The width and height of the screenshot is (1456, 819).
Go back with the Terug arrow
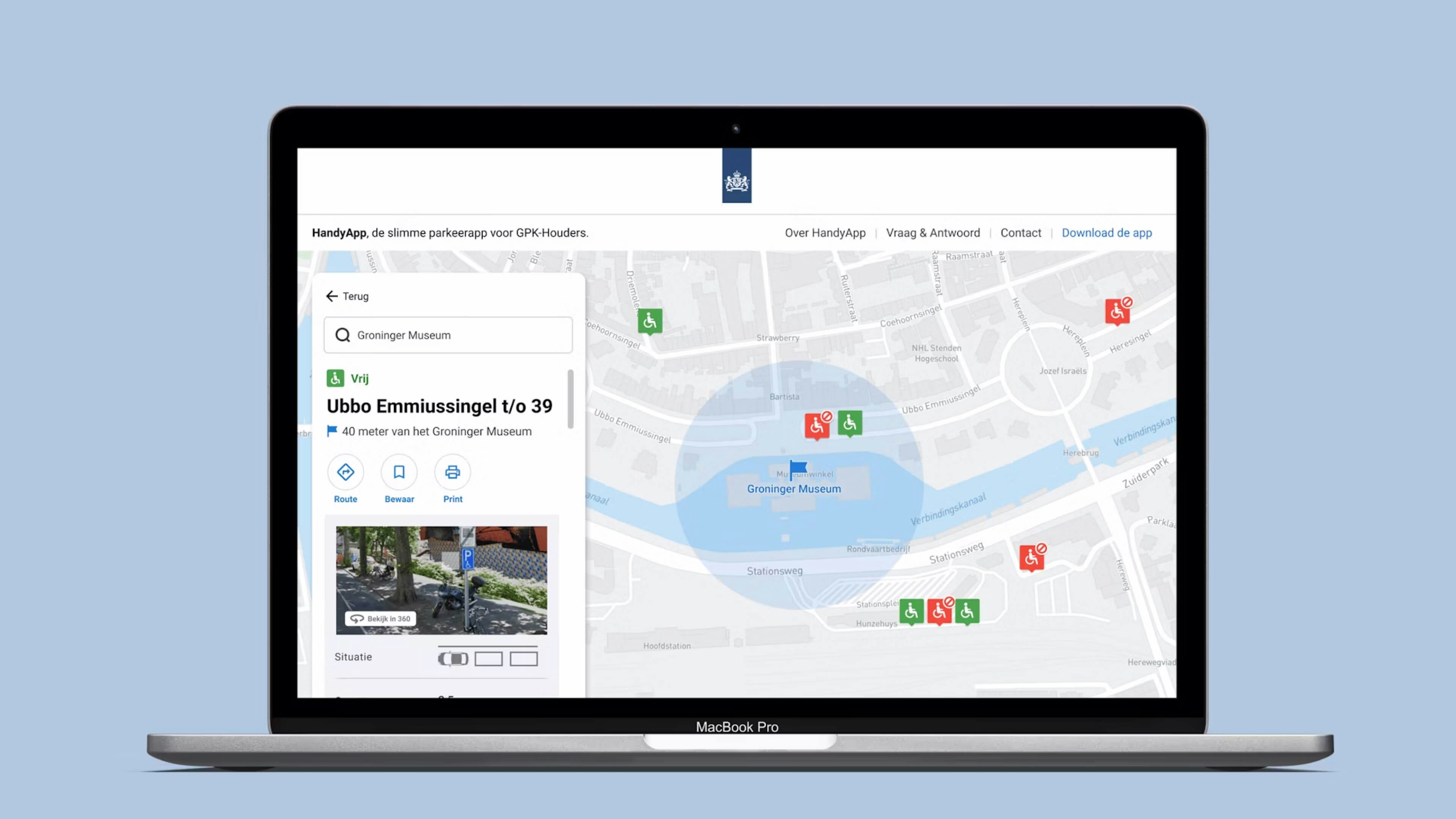[x=332, y=296]
